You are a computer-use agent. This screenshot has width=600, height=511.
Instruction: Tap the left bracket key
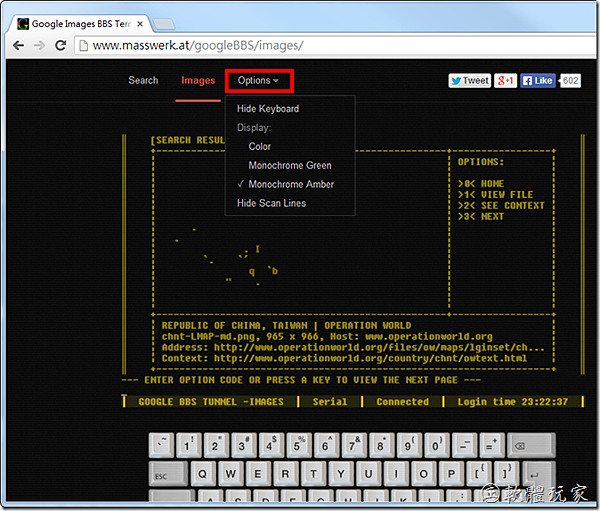pos(478,473)
